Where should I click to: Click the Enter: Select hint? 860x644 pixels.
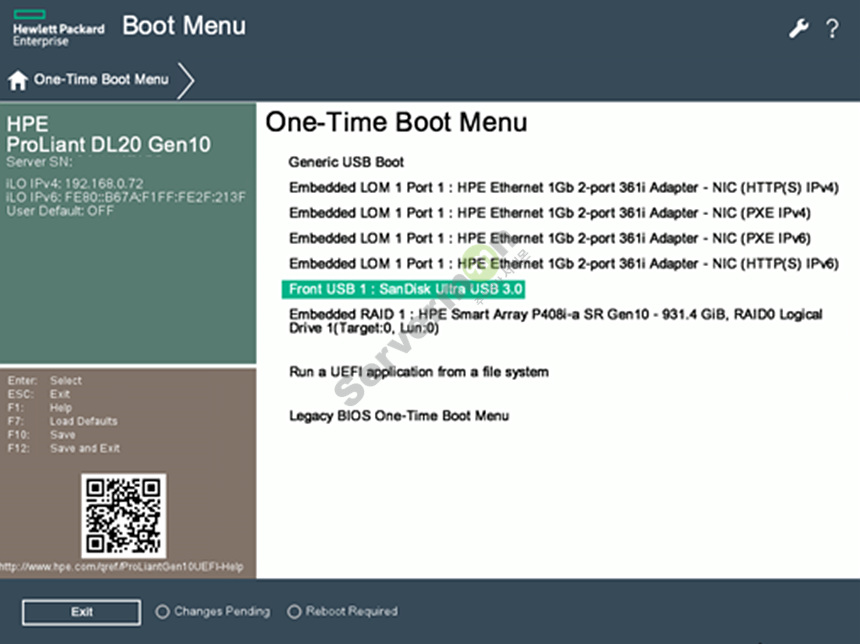tap(44, 380)
